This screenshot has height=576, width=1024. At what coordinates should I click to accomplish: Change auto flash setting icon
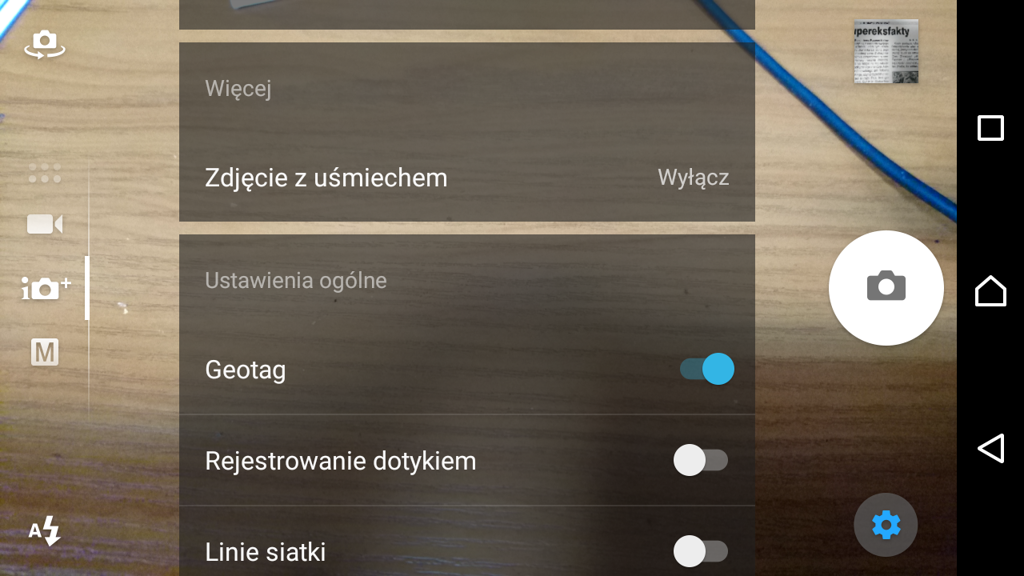click(x=44, y=530)
